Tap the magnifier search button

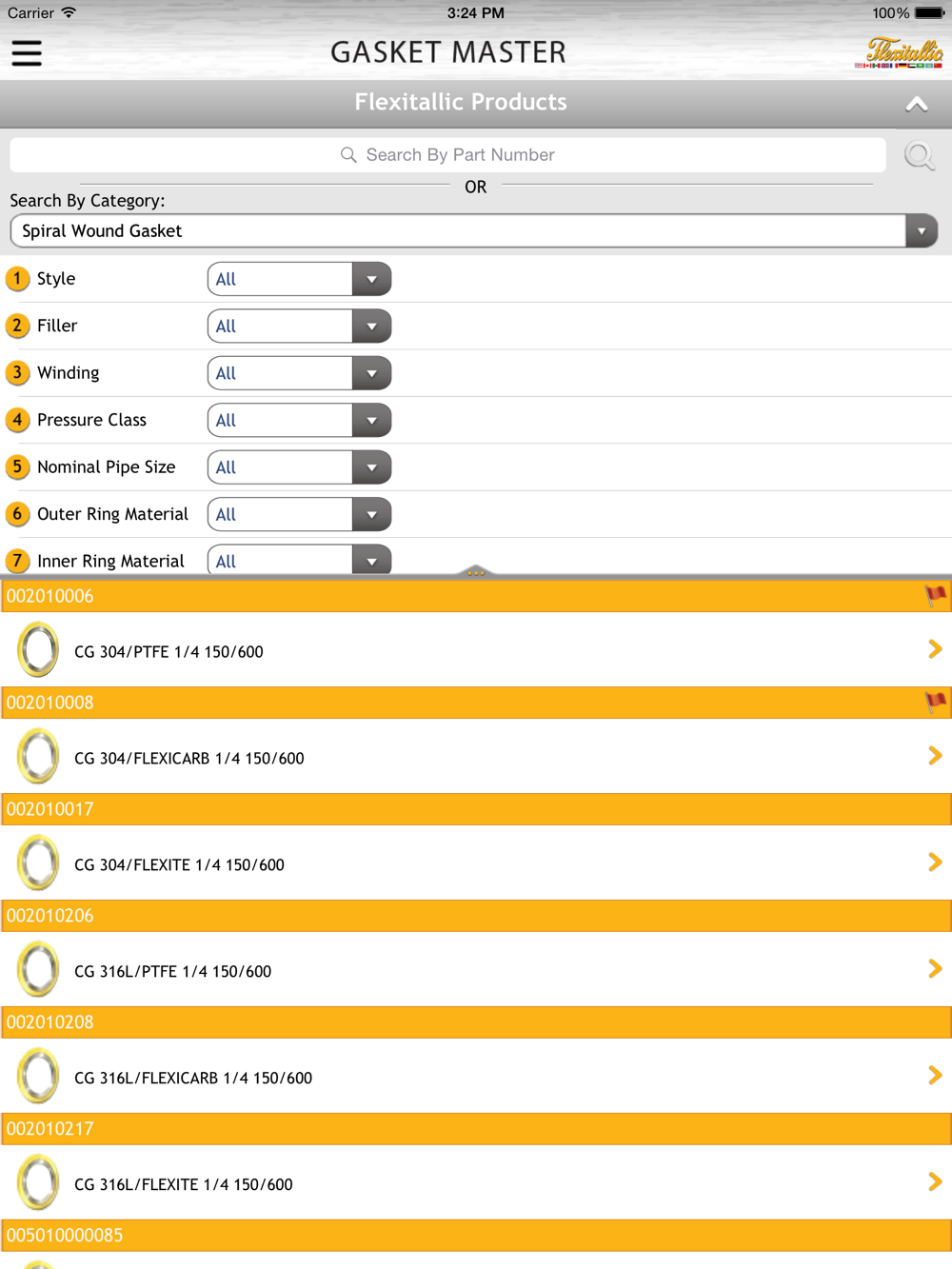[x=920, y=155]
